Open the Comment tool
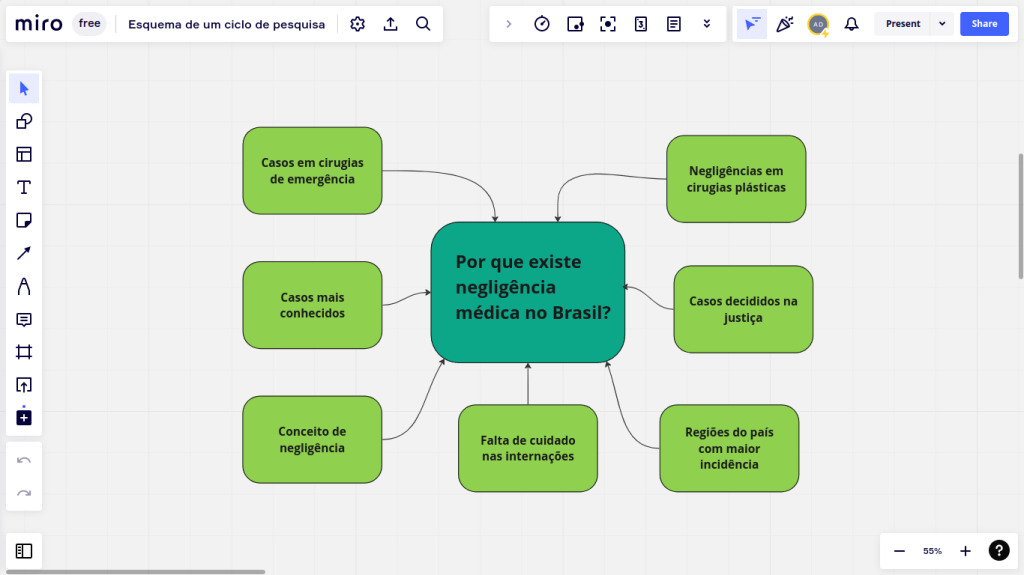Image resolution: width=1024 pixels, height=575 pixels. click(24, 319)
